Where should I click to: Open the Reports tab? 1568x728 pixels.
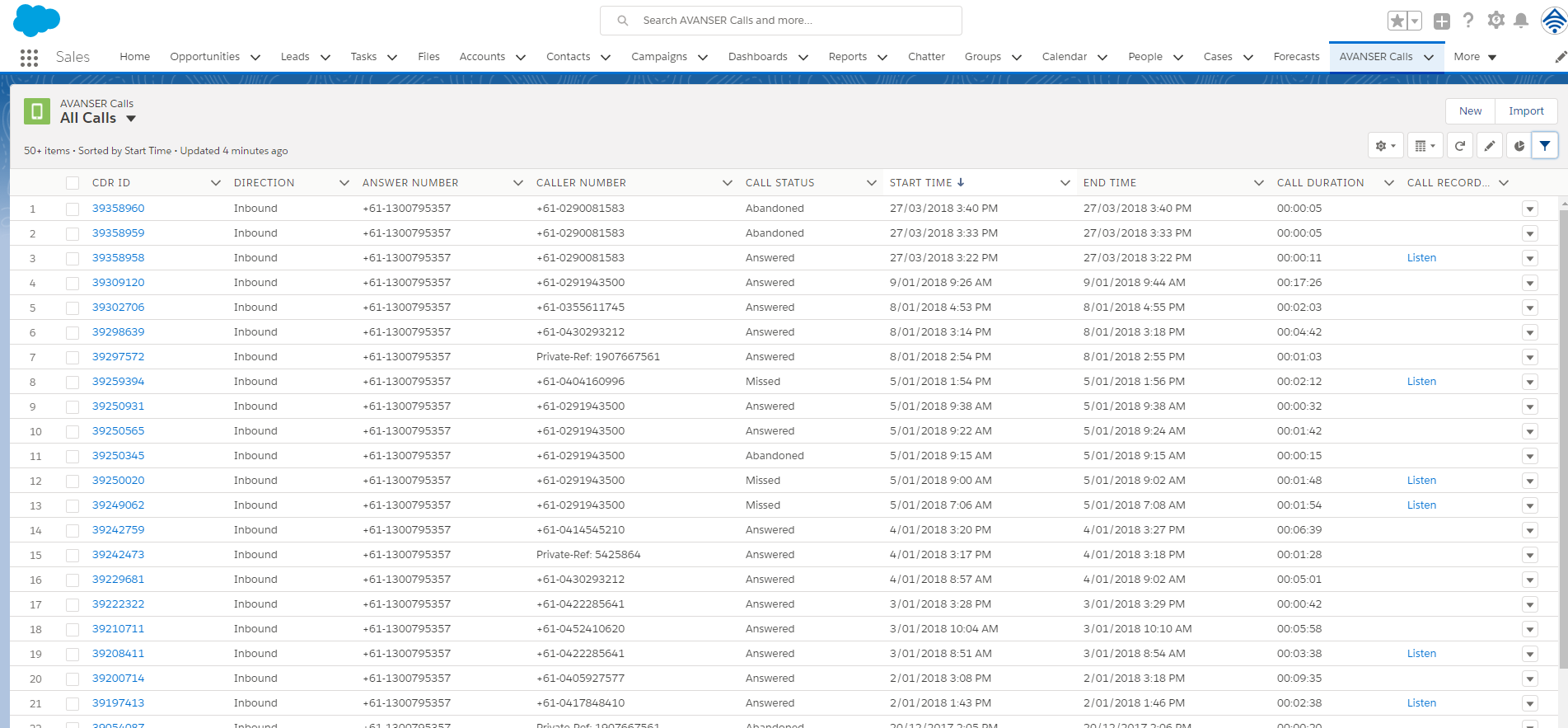point(848,57)
